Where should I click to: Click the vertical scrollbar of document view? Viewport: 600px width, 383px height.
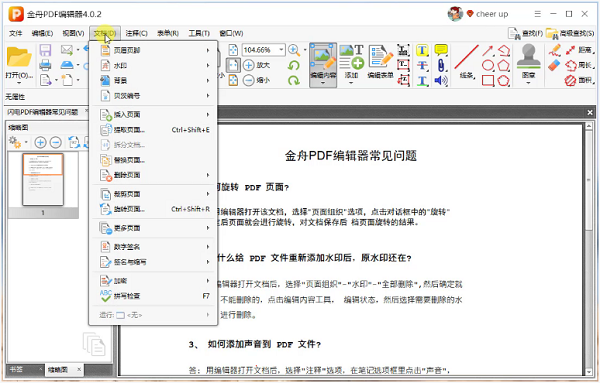click(x=589, y=249)
